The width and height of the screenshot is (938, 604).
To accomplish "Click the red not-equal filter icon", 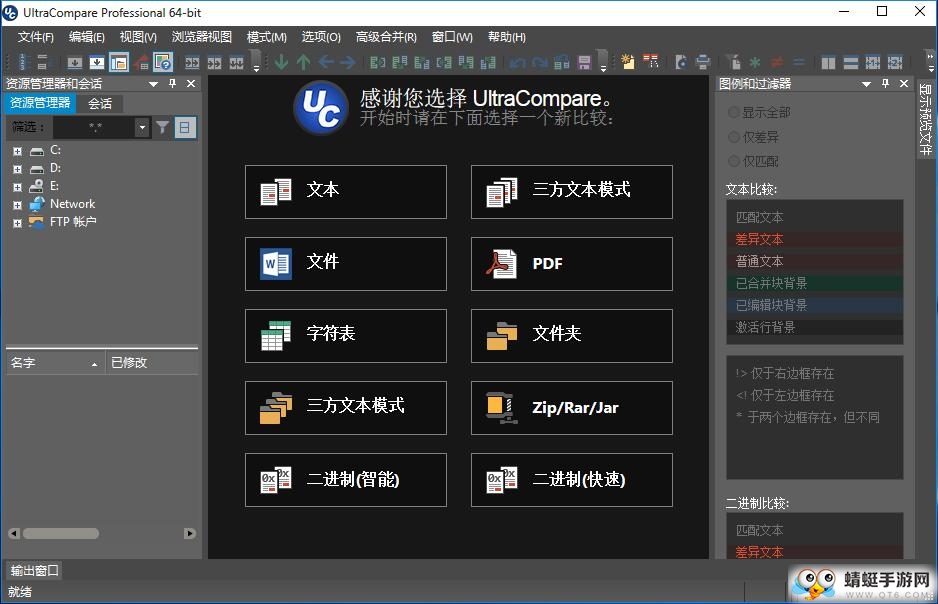I will click(776, 62).
